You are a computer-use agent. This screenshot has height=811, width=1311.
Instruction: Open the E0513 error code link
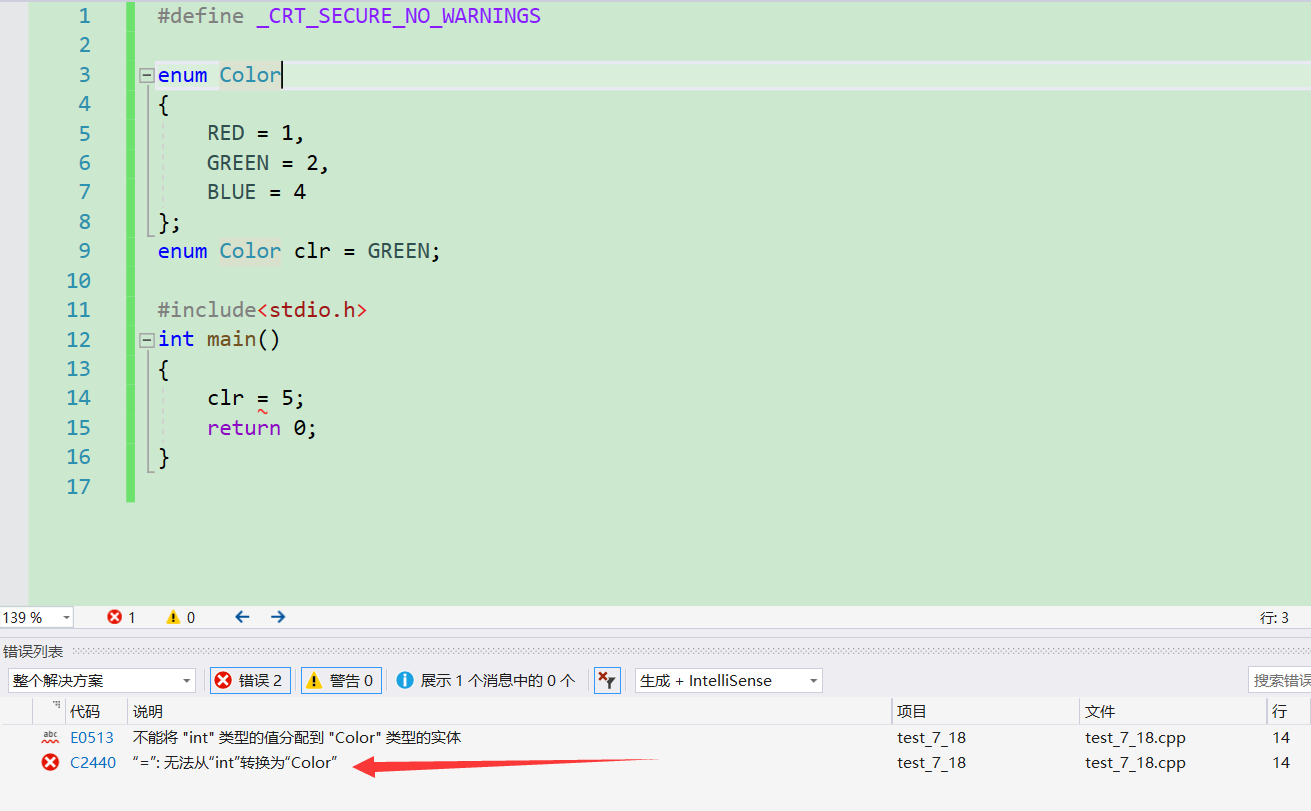tap(92, 738)
